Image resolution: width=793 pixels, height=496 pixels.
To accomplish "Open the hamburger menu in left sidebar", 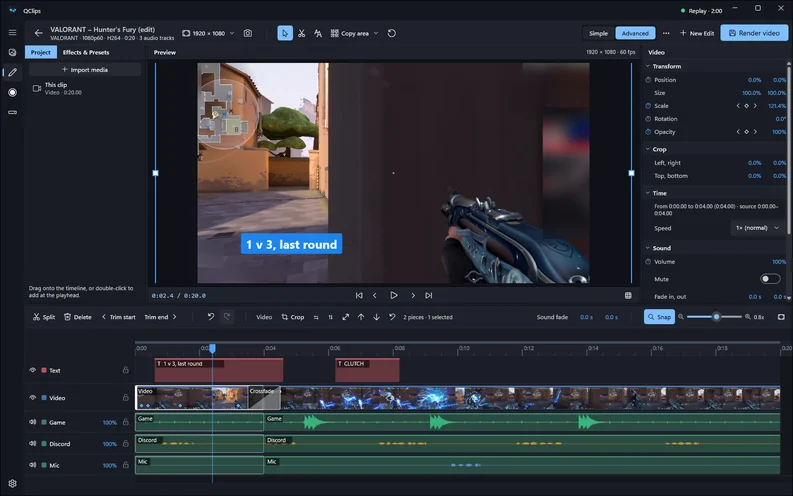I will (12, 32).
